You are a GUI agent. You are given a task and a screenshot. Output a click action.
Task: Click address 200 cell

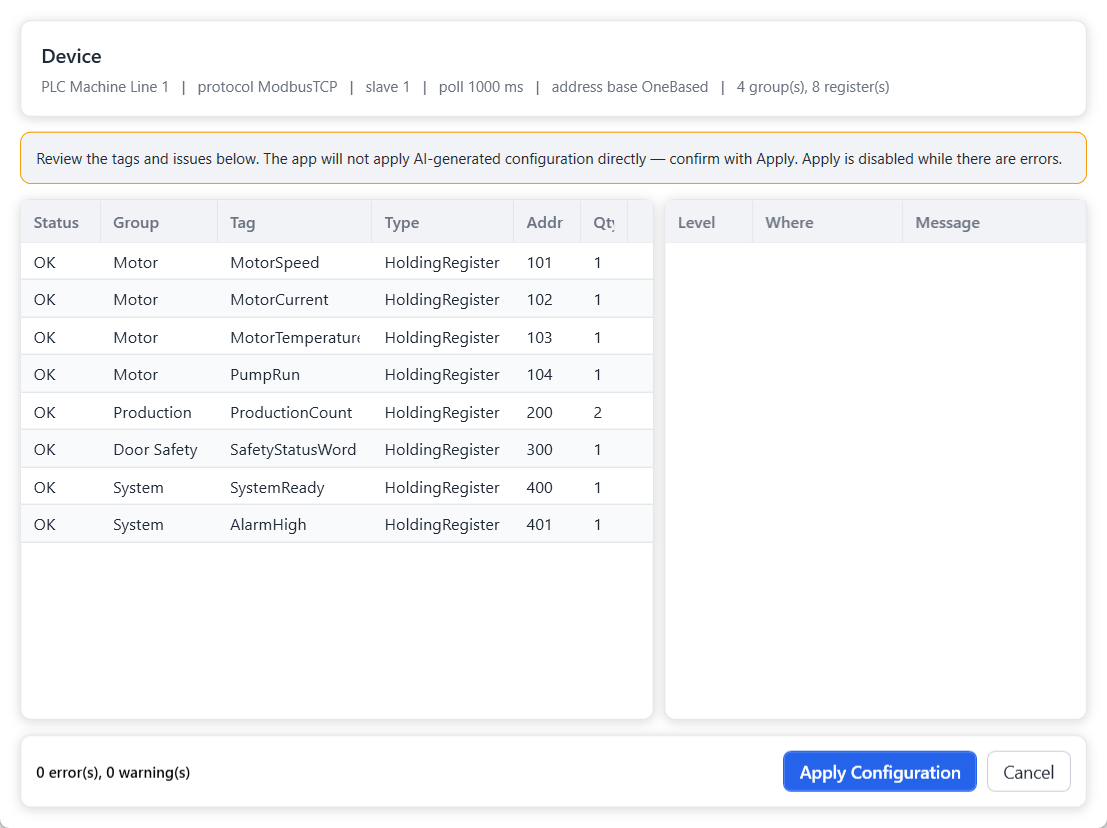[x=547, y=412]
